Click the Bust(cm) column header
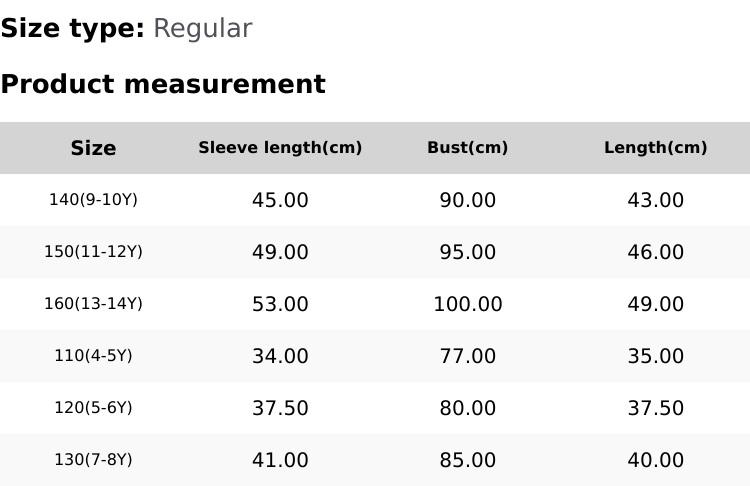 coord(467,148)
